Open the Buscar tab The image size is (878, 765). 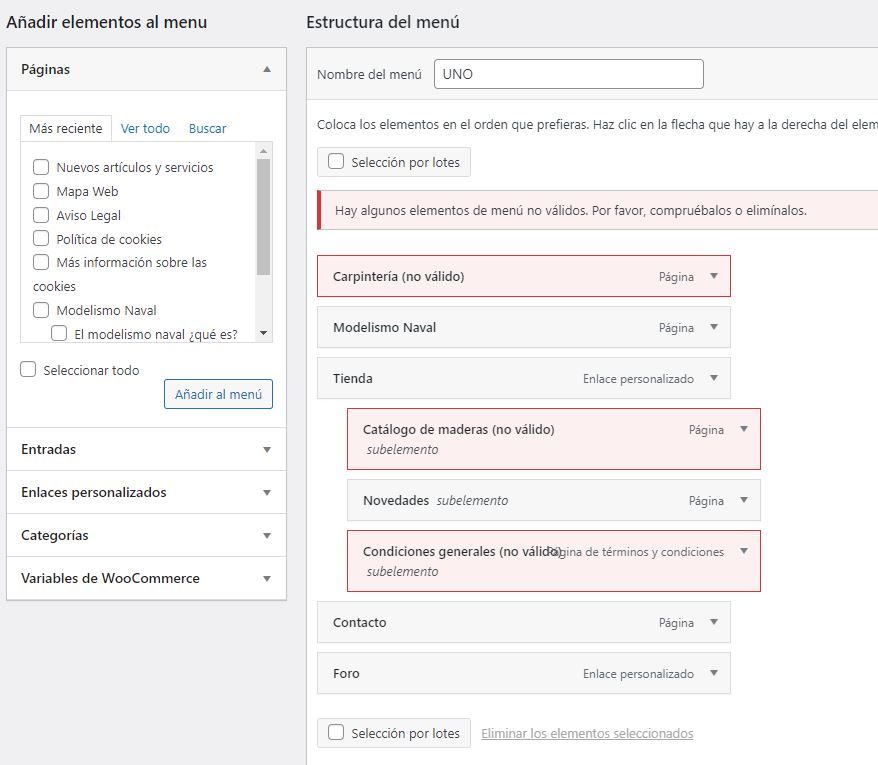tap(207, 128)
